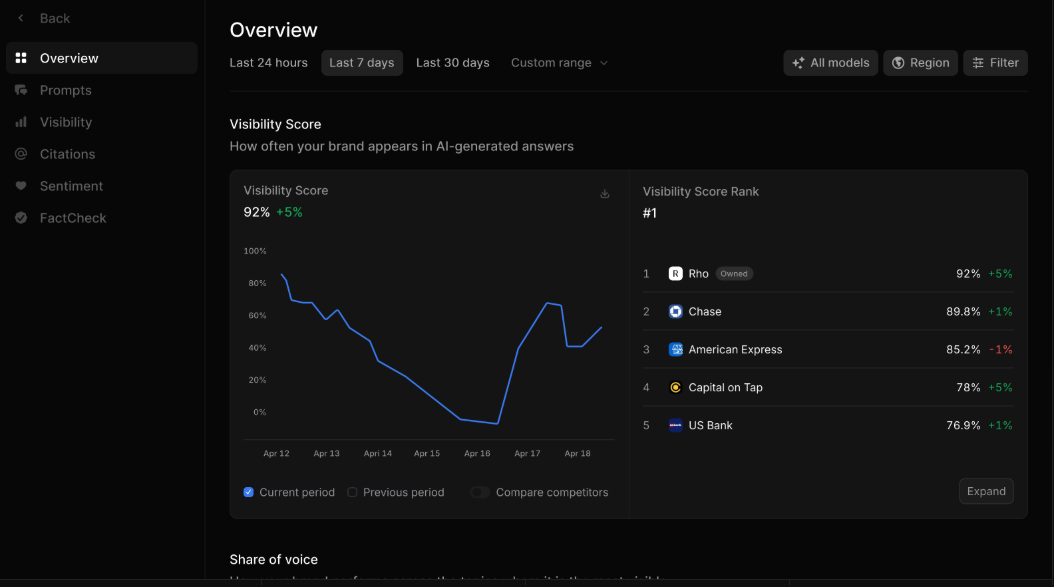Select the Capital on Tap row name
Screen dimensions: 1054x587
click(725, 387)
